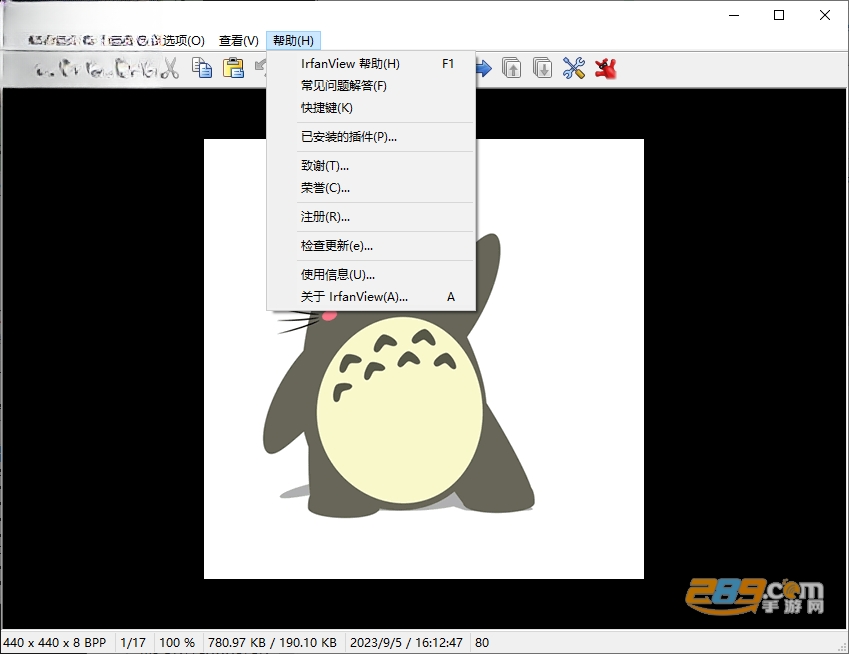The height and width of the screenshot is (654, 849).
Task: Open 注册(R)... menu entry
Action: 371,217
